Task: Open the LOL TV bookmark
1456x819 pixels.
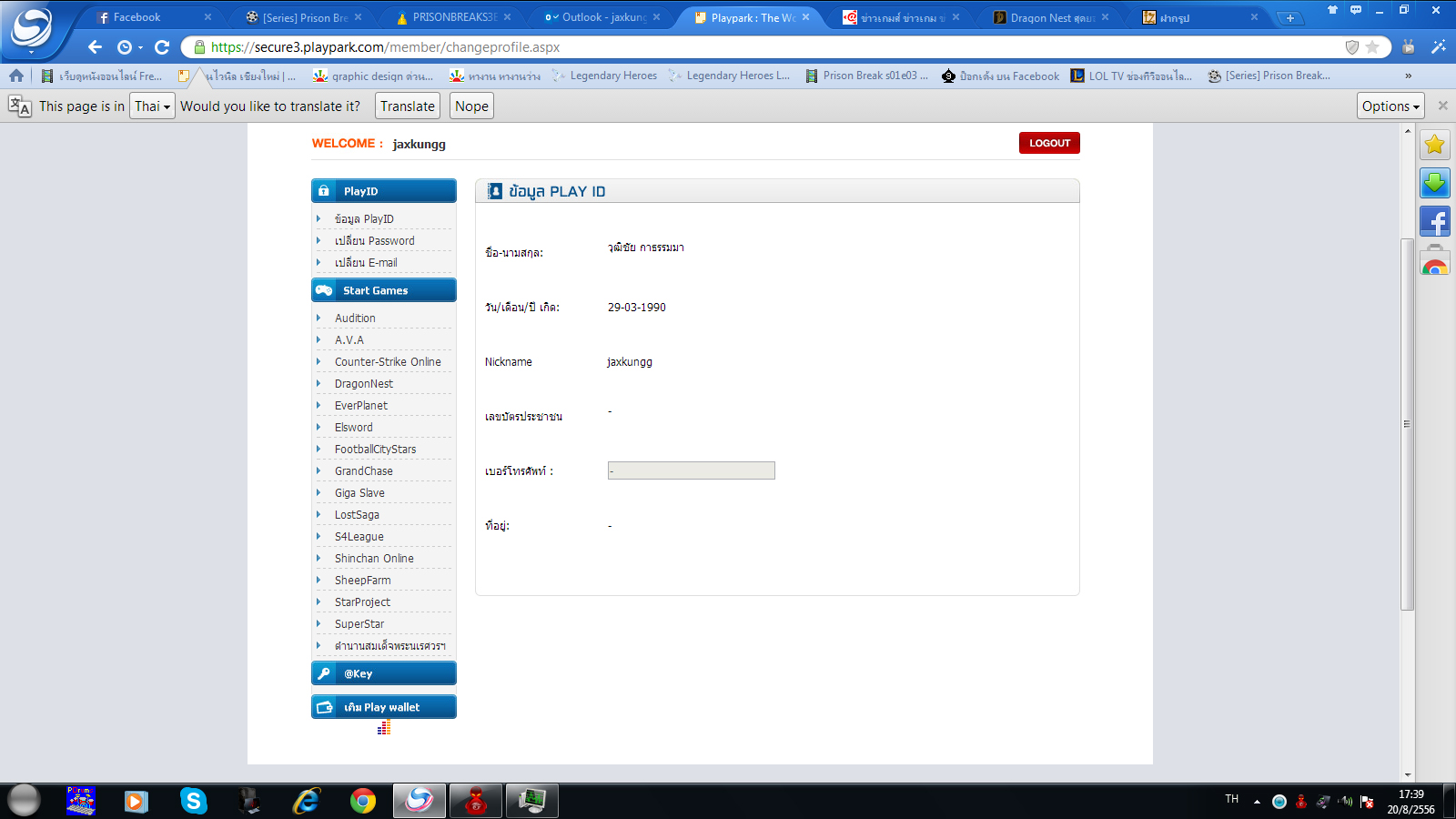Action: point(1131,76)
